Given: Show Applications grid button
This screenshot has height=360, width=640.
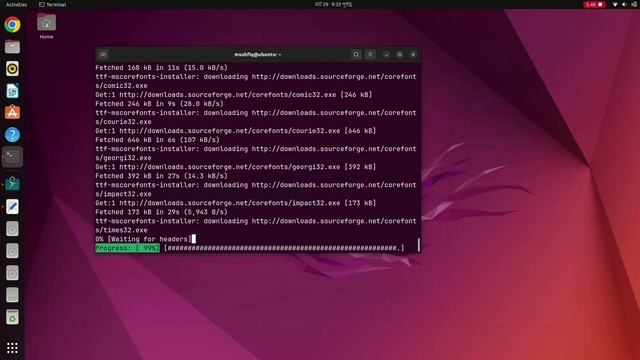Looking at the screenshot, I should coord(12,348).
